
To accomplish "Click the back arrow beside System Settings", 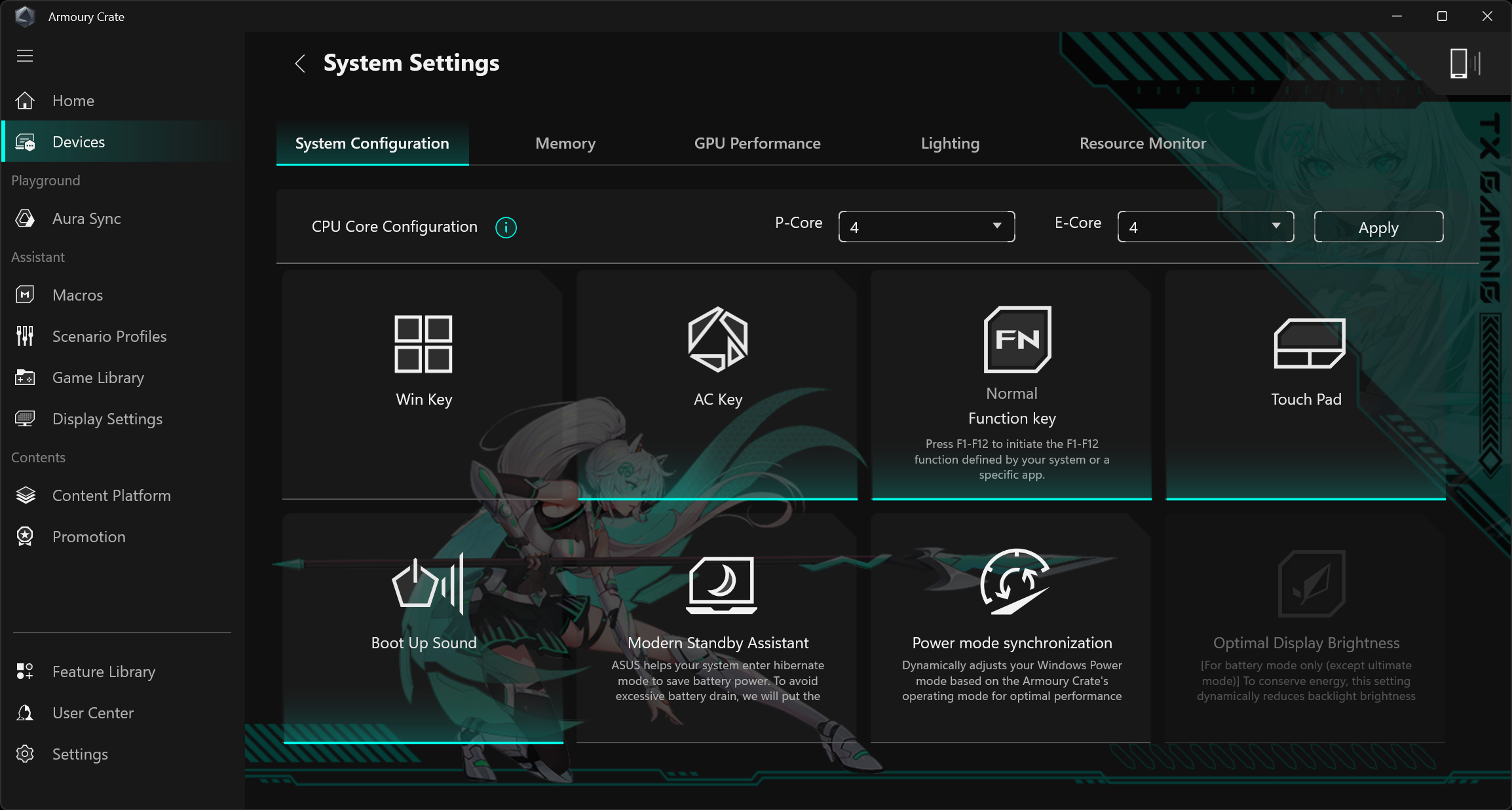I will [x=300, y=64].
